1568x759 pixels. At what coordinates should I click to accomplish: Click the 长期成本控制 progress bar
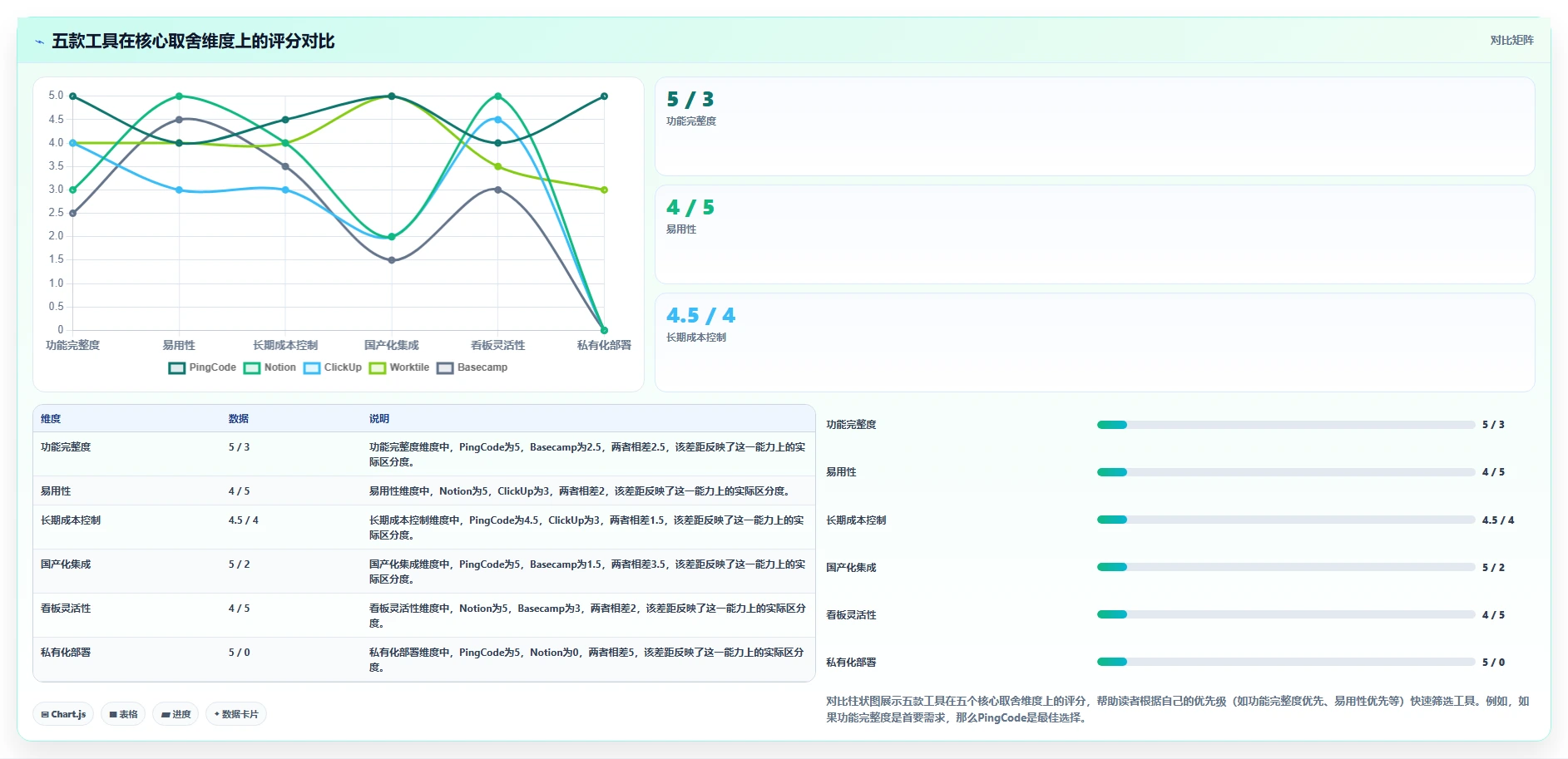[1285, 520]
